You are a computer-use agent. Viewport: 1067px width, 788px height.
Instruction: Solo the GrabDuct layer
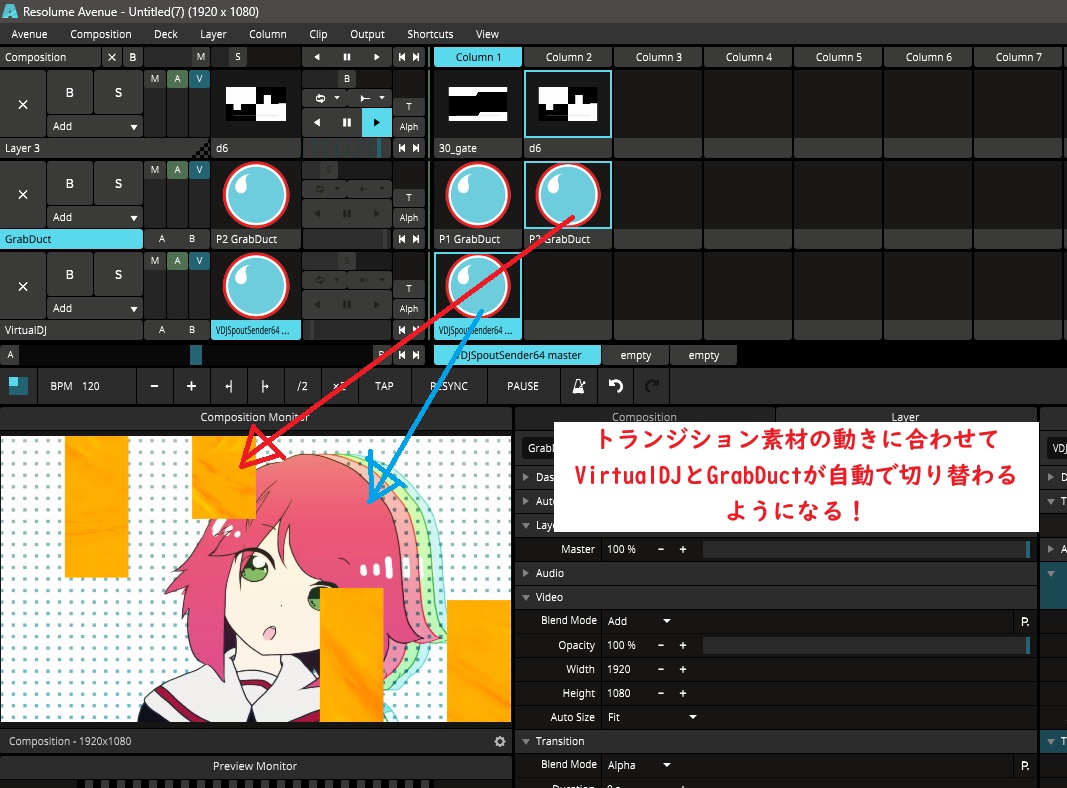pyautogui.click(x=118, y=184)
